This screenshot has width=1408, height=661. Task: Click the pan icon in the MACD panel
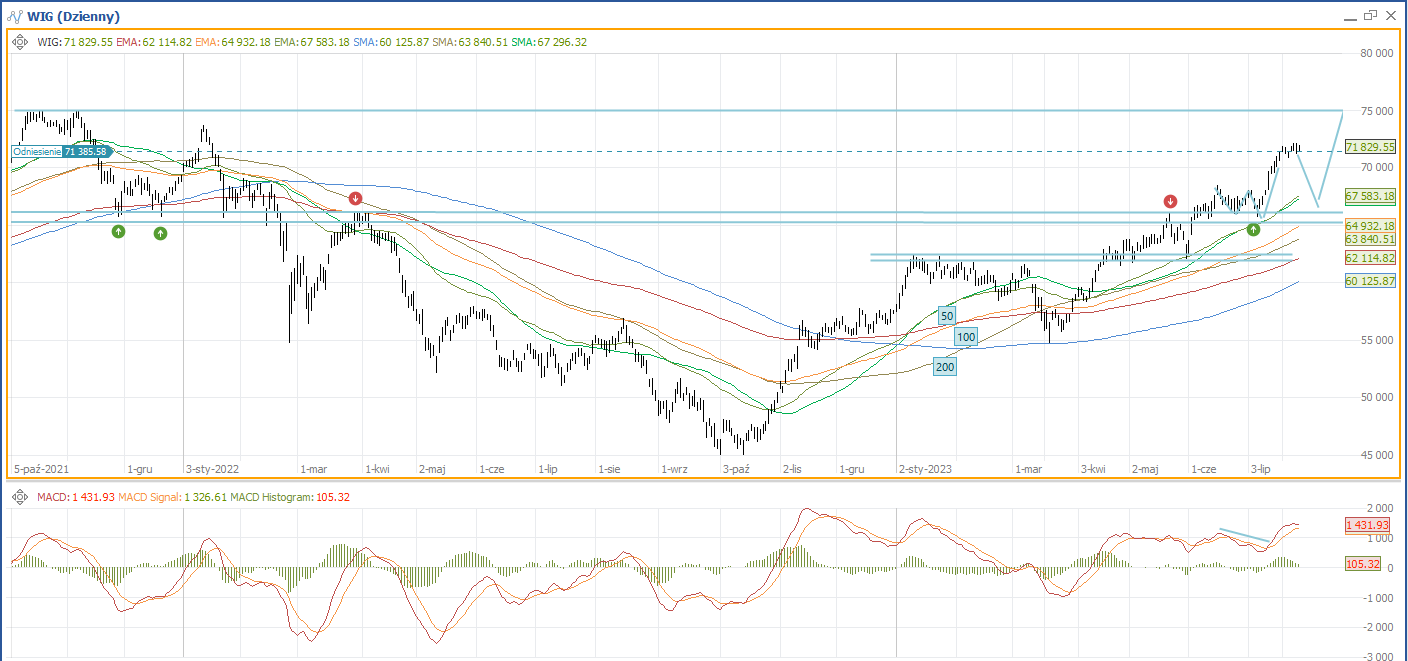click(x=20, y=497)
